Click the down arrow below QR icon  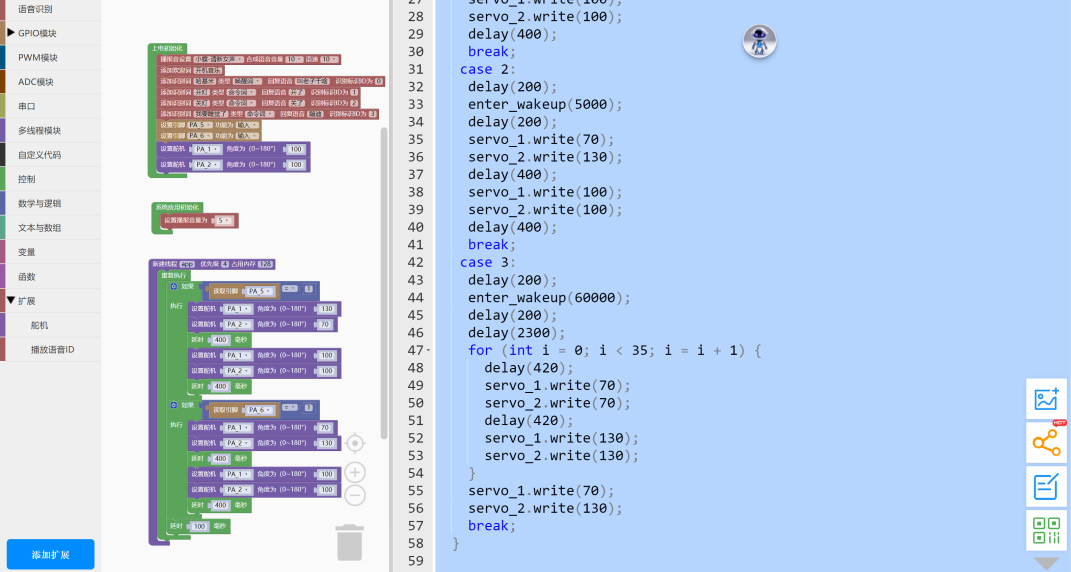click(1046, 564)
